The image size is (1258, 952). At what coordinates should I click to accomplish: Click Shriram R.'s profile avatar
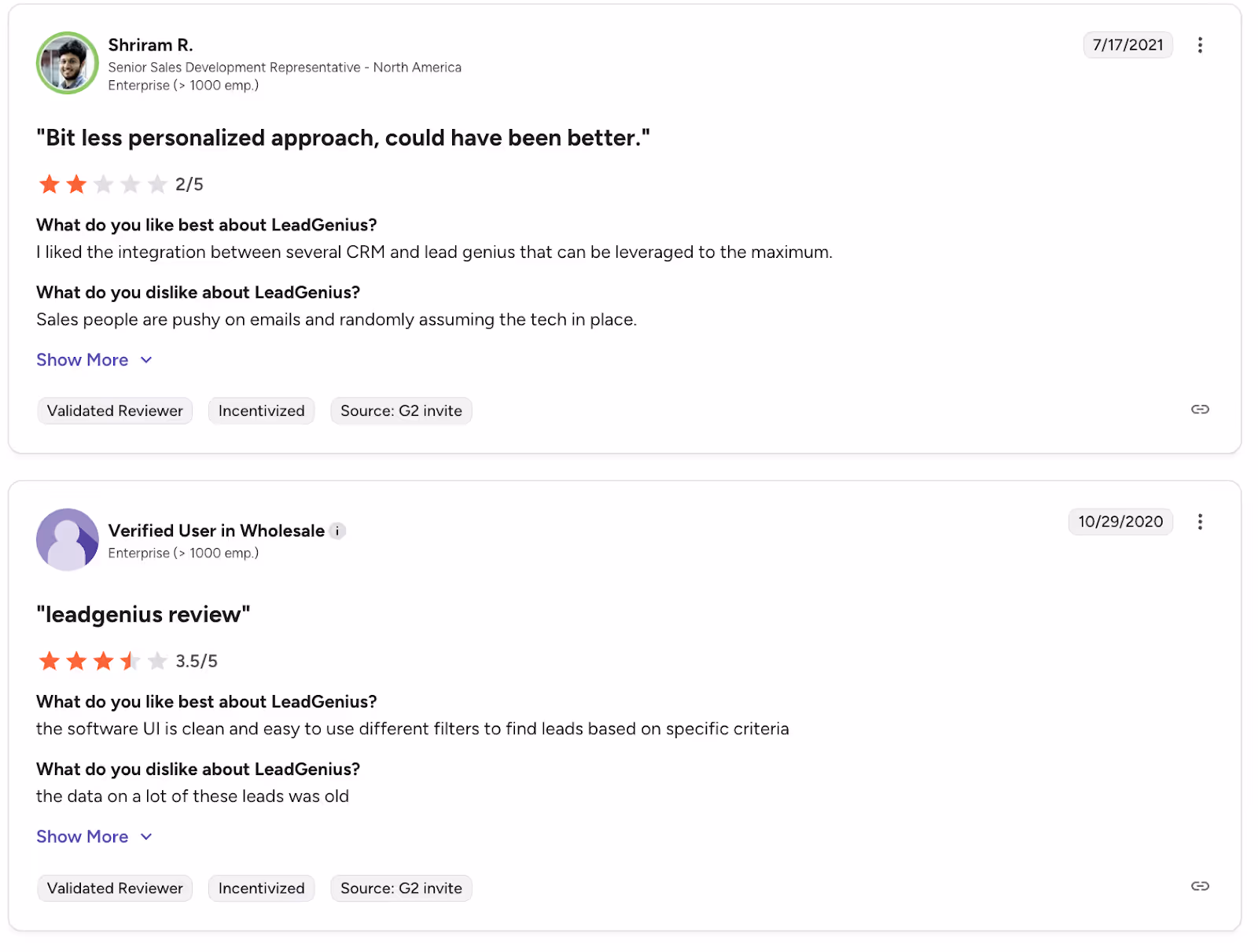point(67,63)
